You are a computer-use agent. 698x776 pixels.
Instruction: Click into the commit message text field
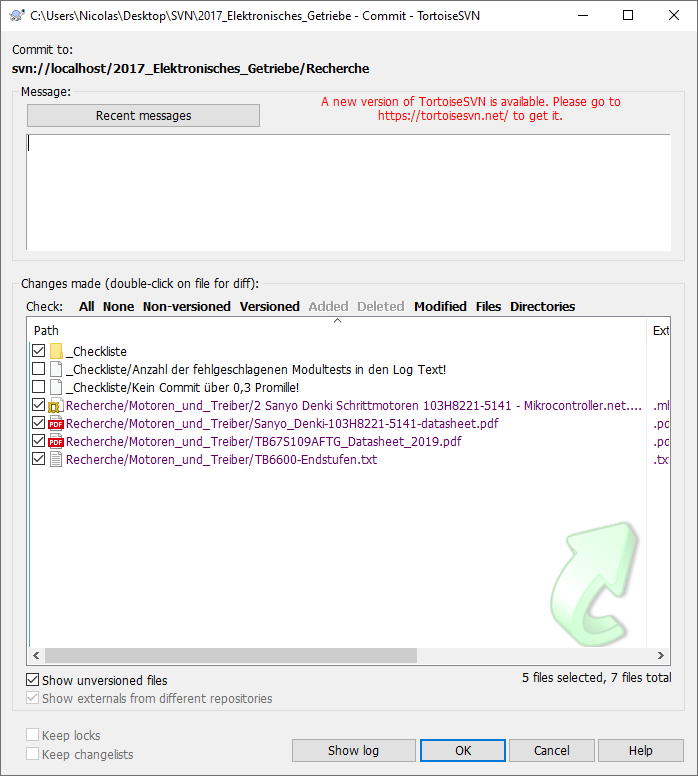tap(349, 192)
